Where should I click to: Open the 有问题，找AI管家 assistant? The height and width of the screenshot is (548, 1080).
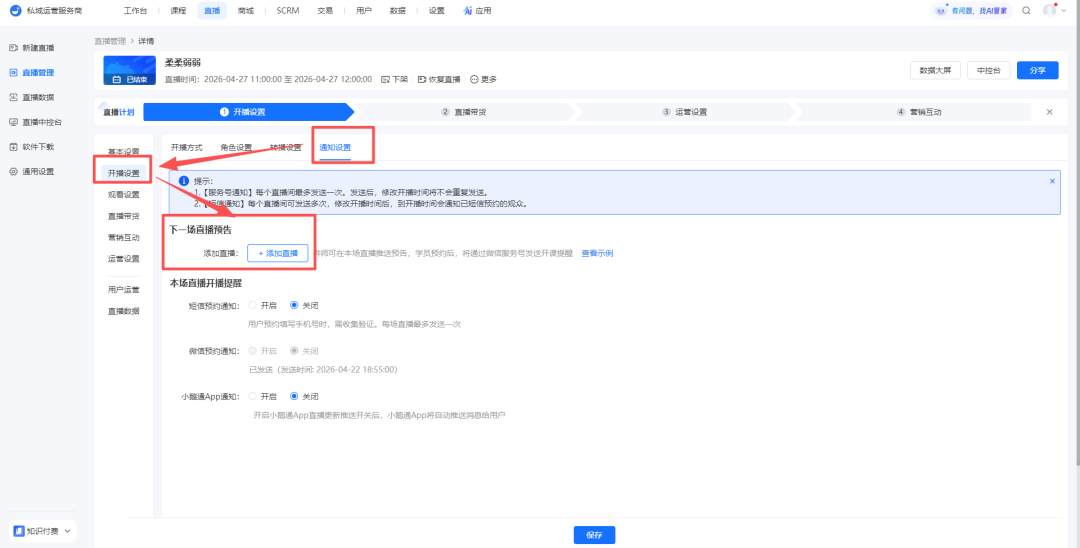pos(970,10)
